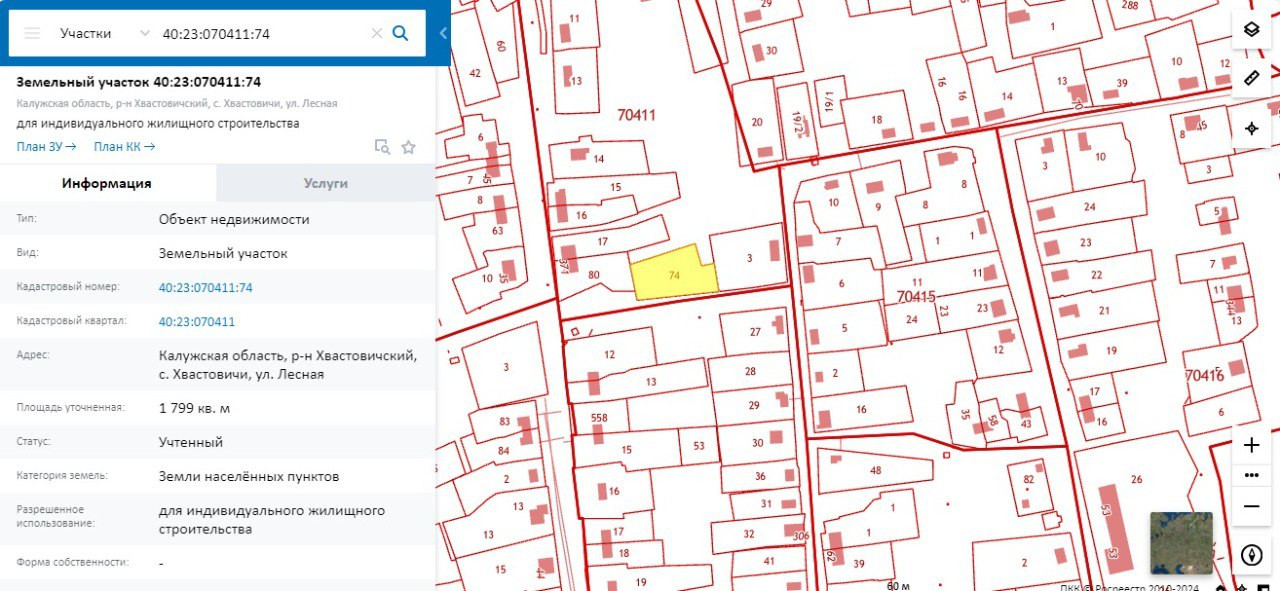This screenshot has height=591, width=1280.
Task: Select parcel 80 left of highlighted parcel
Action: [x=594, y=275]
